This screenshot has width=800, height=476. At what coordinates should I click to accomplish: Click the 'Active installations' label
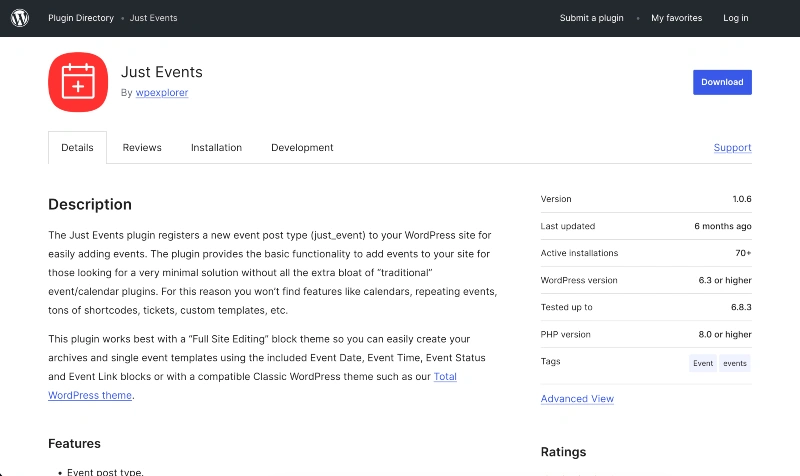(x=579, y=253)
